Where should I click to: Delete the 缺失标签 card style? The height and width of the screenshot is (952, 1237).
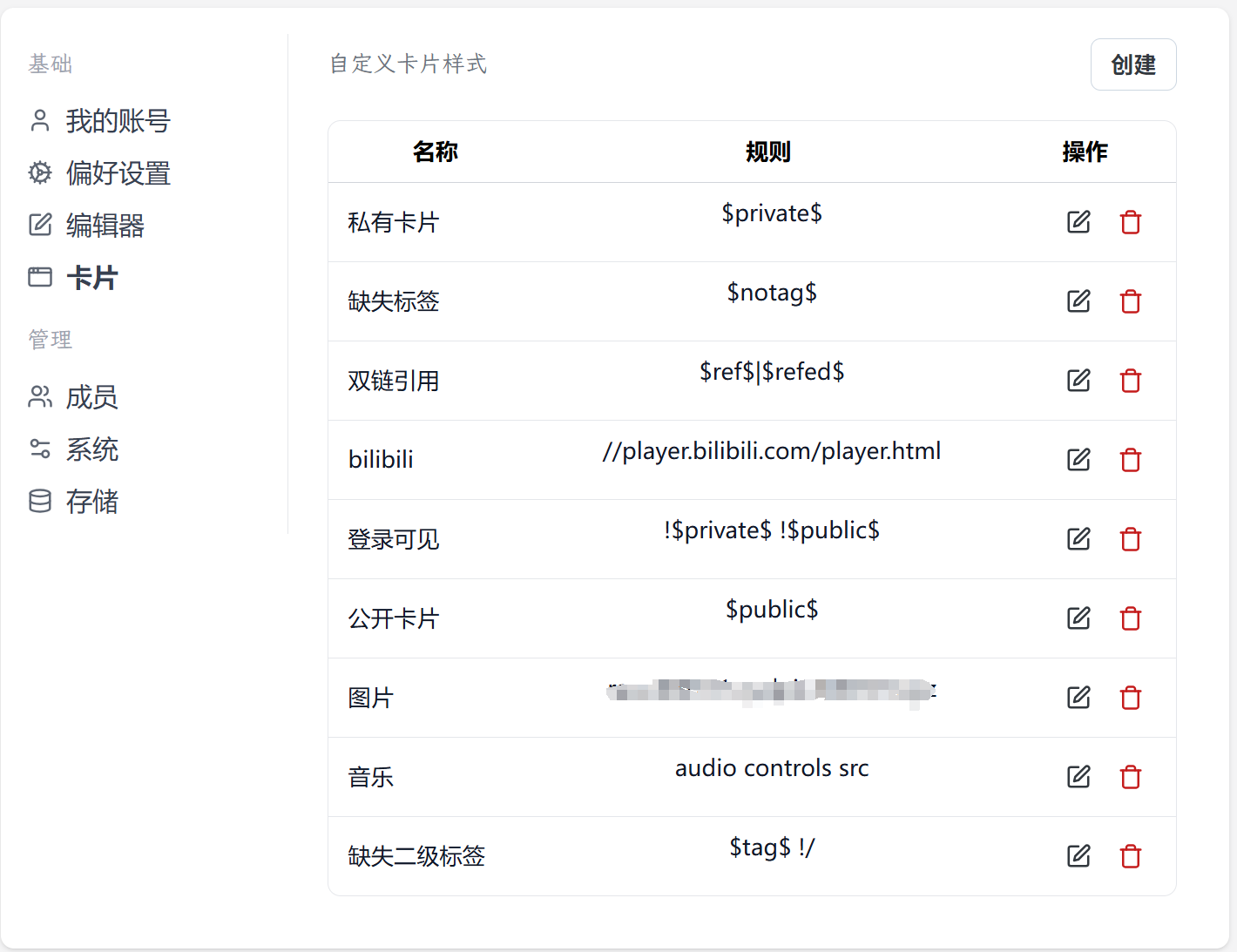click(1131, 301)
